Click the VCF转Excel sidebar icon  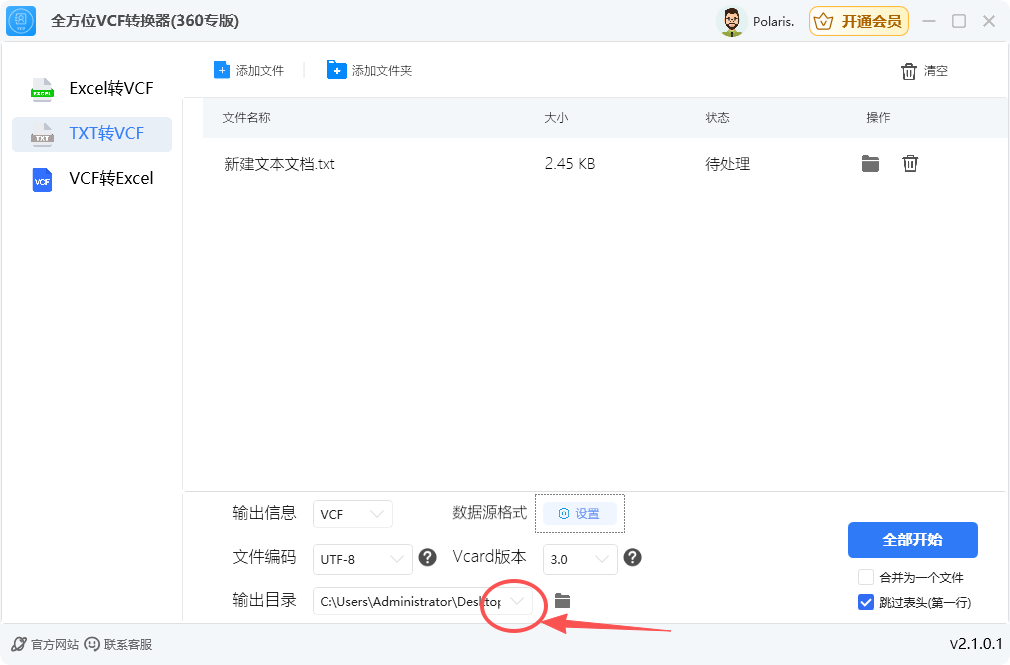point(41,179)
